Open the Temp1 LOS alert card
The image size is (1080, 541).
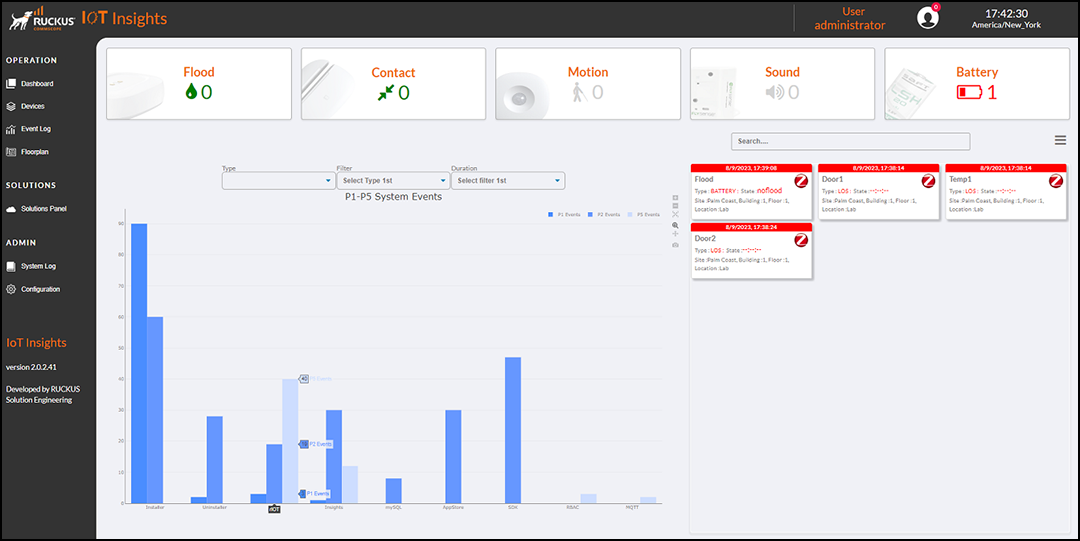[x=1006, y=192]
